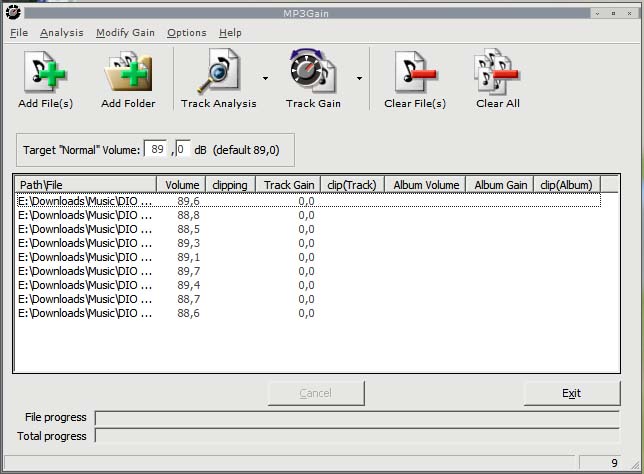Open the Help menu
Image resolution: width=644 pixels, height=474 pixels.
[230, 33]
